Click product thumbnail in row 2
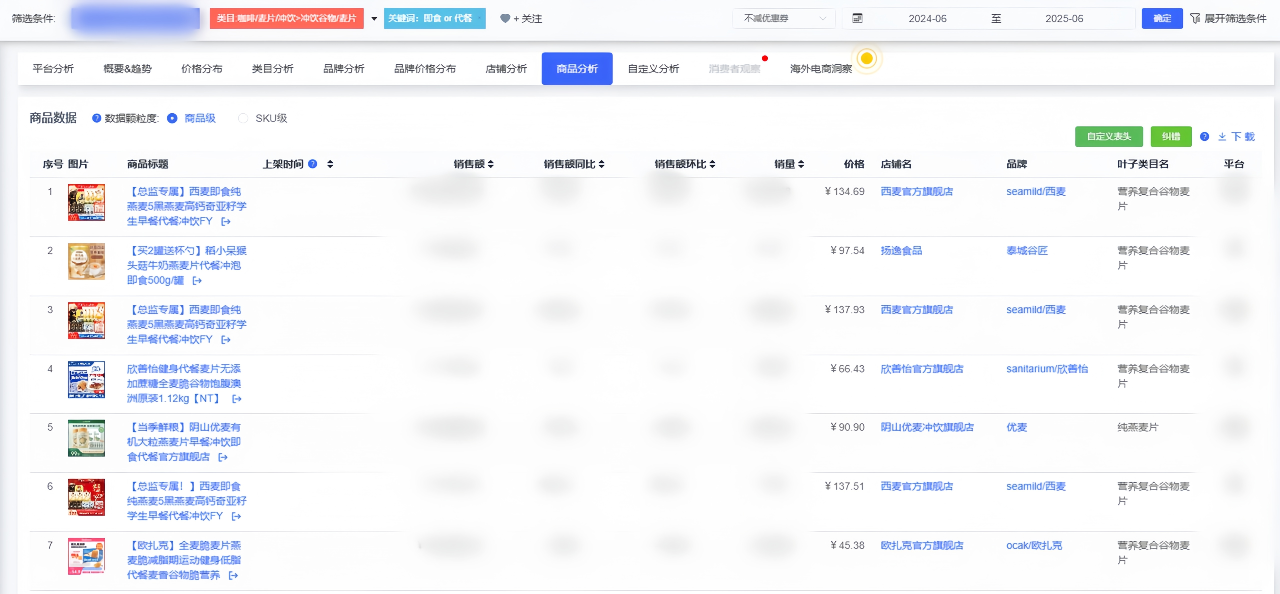 coord(86,261)
